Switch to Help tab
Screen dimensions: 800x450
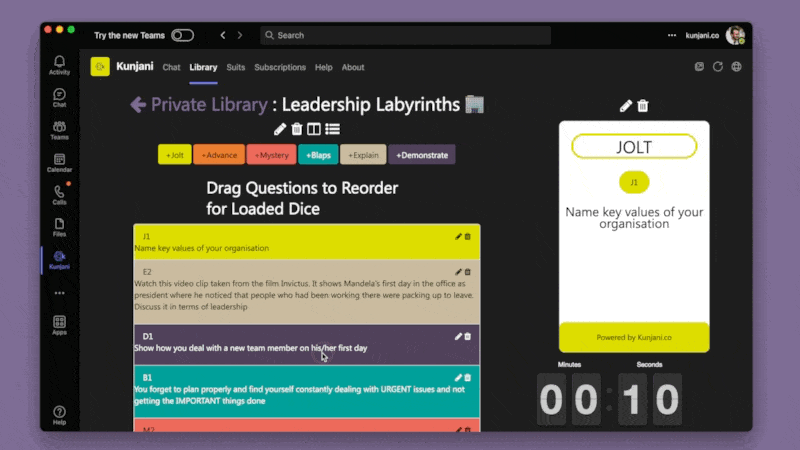[323, 67]
